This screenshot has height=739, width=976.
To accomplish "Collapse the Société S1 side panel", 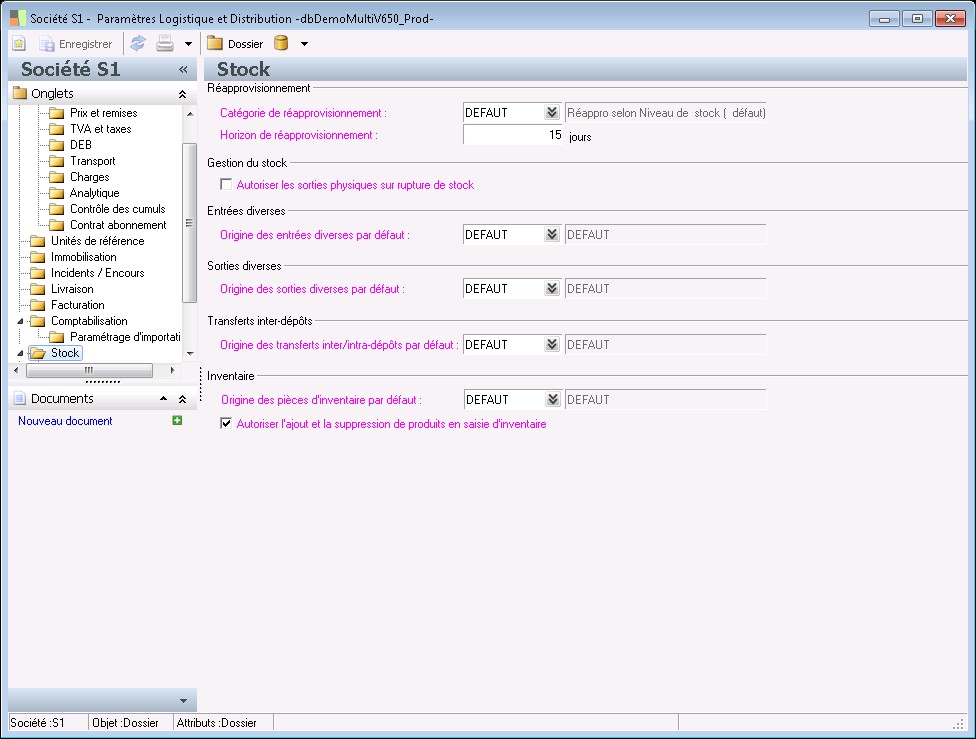I will (183, 69).
